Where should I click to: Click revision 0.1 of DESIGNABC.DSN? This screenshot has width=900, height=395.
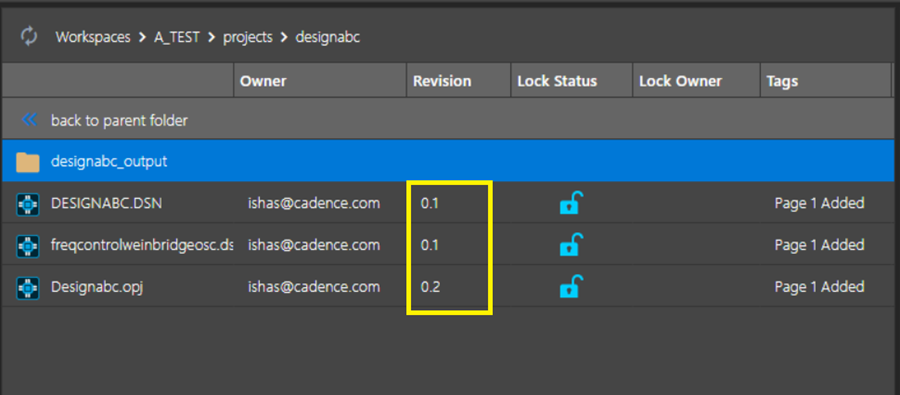point(429,204)
